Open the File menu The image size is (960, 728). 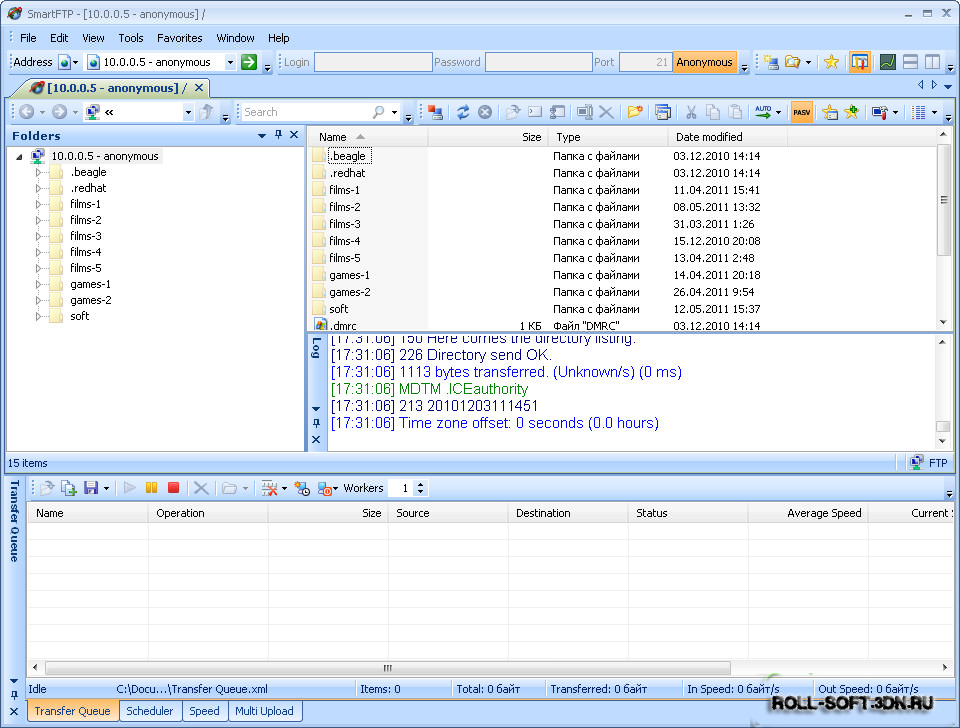point(28,38)
